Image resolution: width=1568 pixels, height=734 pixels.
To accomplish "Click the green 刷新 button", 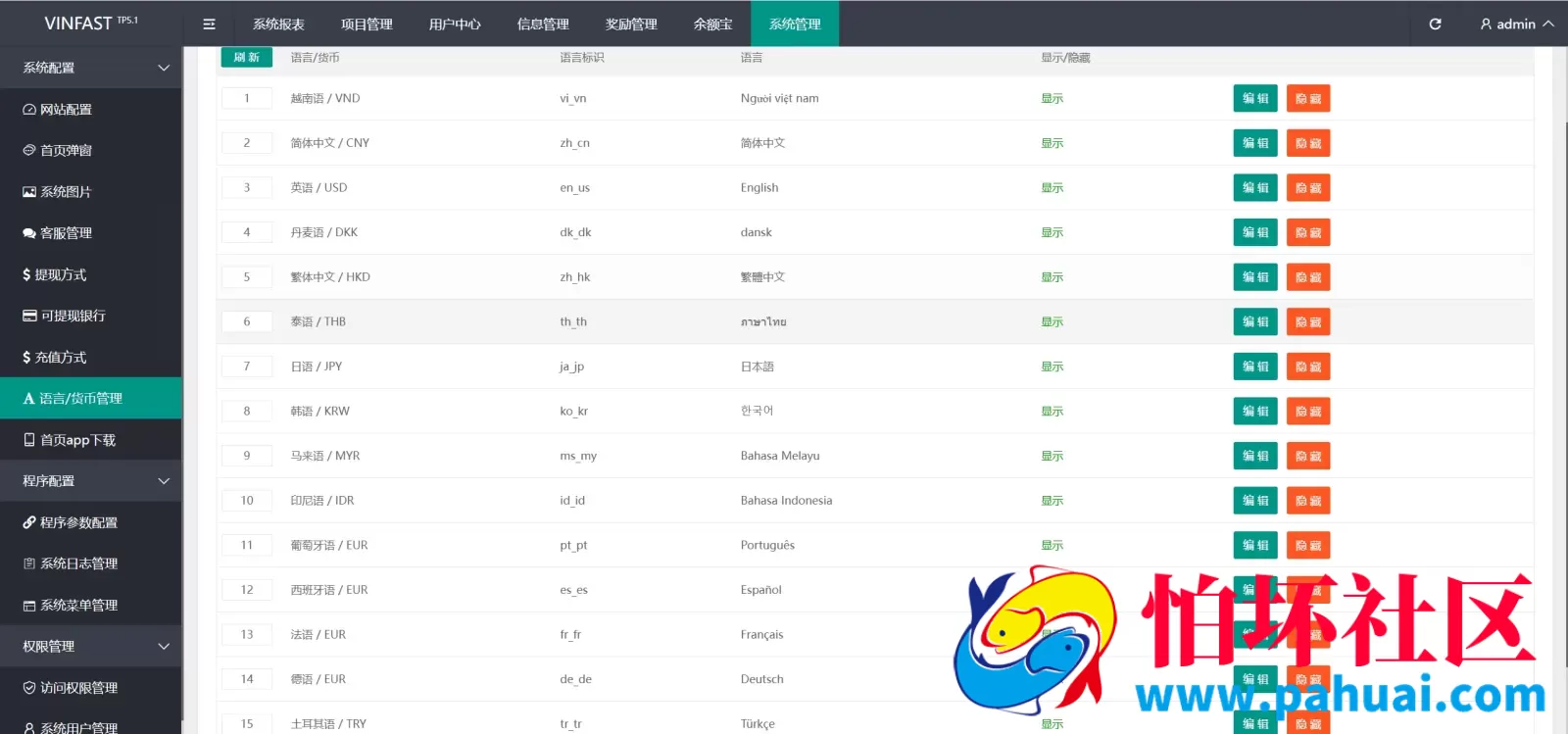I will (x=247, y=57).
